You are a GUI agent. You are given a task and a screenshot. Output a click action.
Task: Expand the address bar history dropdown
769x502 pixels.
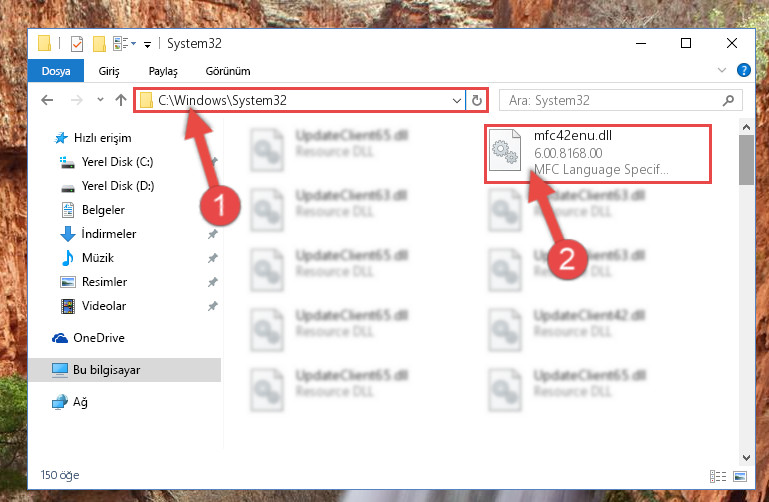pos(457,100)
